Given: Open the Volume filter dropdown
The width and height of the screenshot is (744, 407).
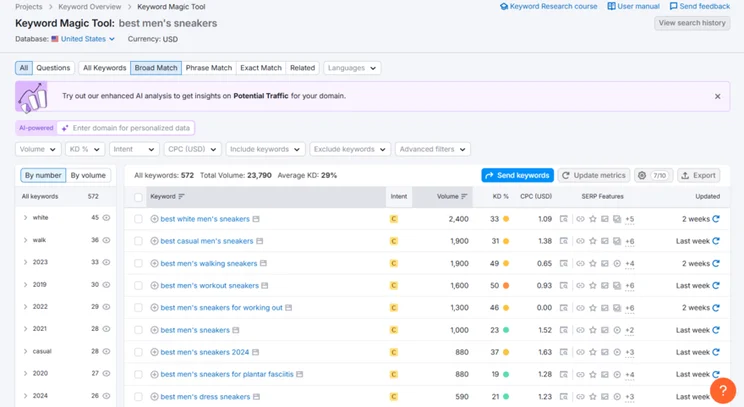Looking at the screenshot, I should (x=38, y=149).
